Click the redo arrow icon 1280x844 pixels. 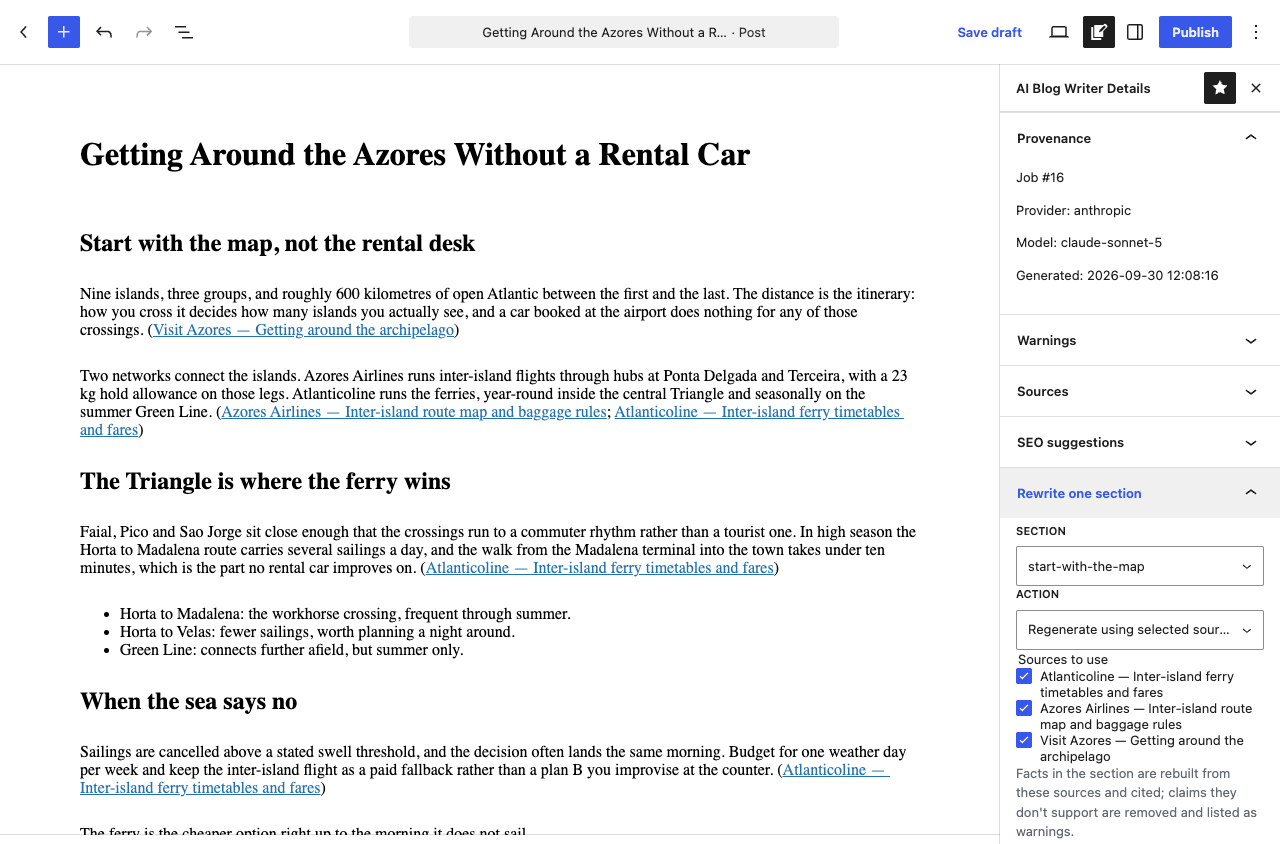point(144,32)
